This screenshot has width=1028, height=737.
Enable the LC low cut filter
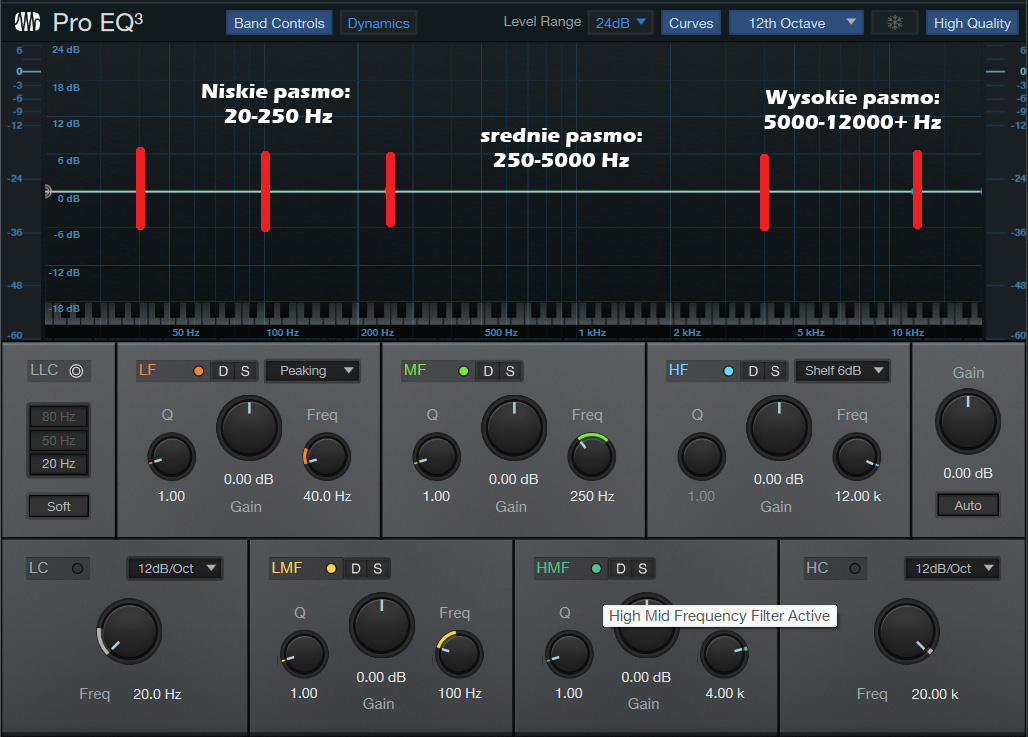[76, 569]
